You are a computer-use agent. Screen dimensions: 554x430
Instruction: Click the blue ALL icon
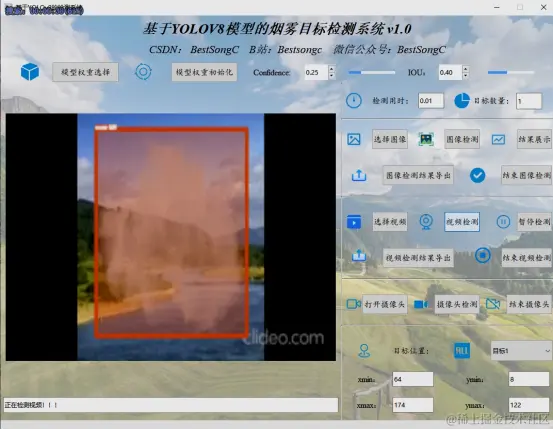462,351
